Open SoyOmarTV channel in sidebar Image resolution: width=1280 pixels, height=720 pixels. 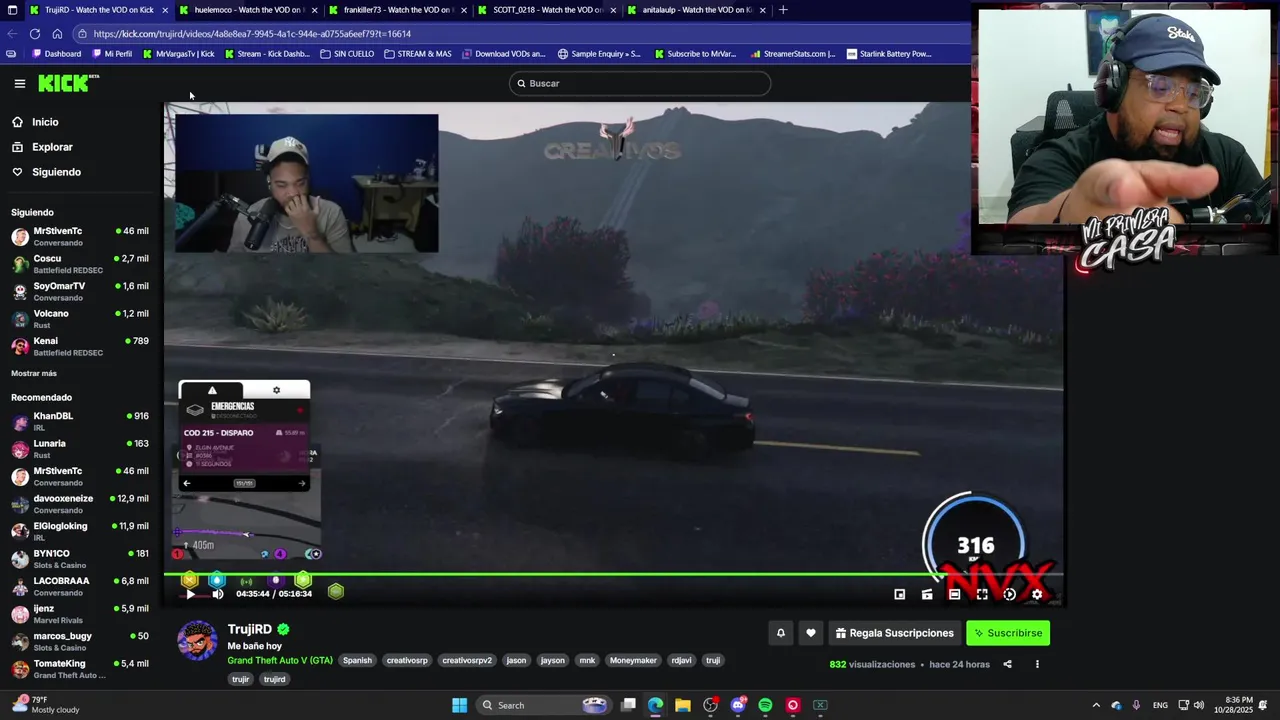pos(80,292)
